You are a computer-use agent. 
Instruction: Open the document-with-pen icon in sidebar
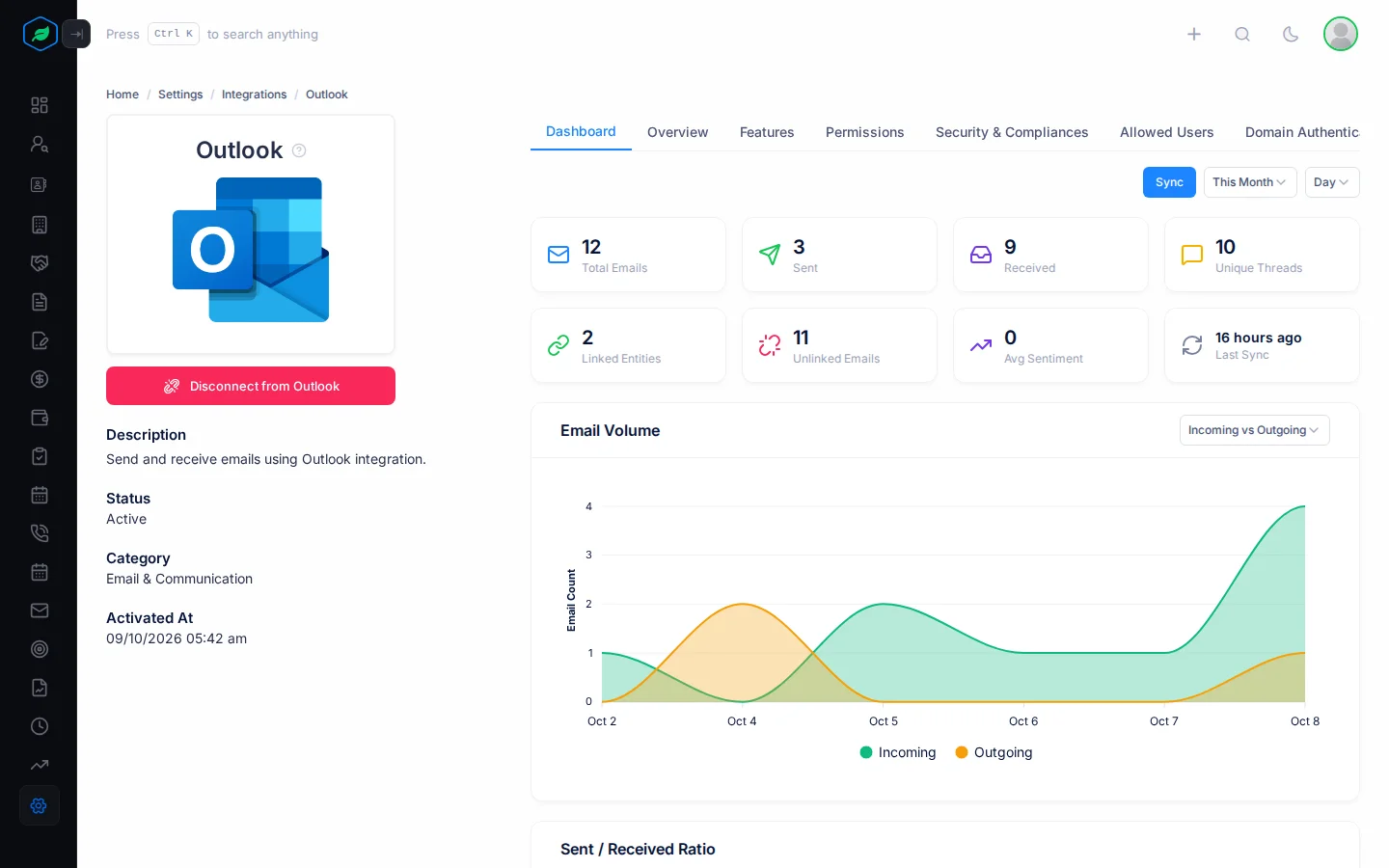[40, 340]
